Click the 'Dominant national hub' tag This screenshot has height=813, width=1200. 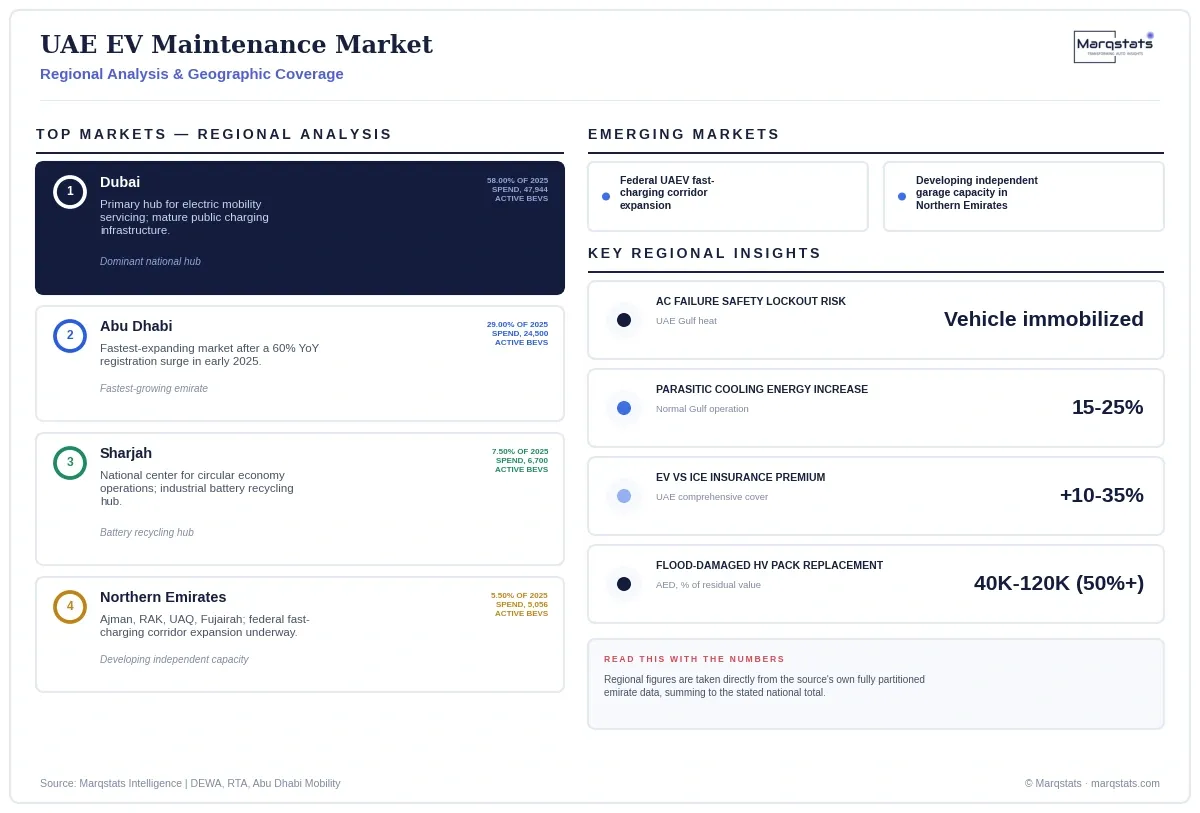150,262
